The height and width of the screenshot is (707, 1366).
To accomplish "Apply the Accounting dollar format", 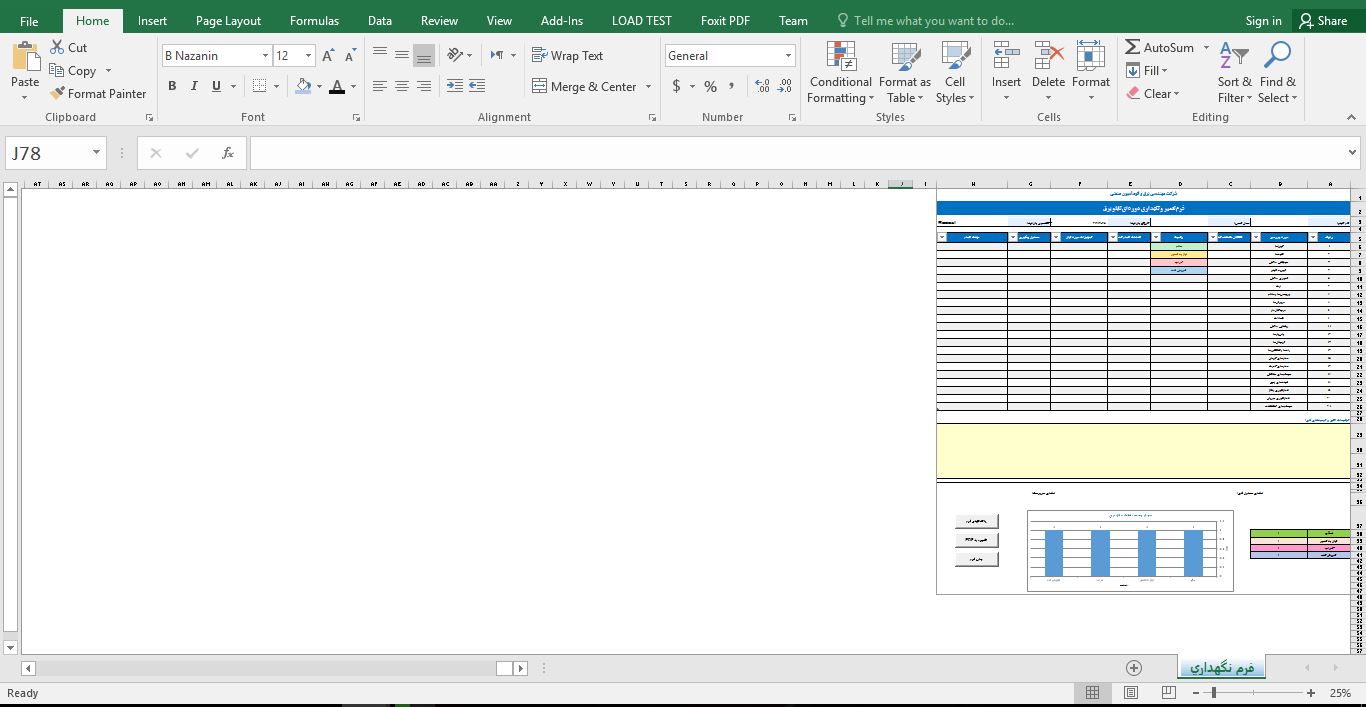I will [676, 86].
